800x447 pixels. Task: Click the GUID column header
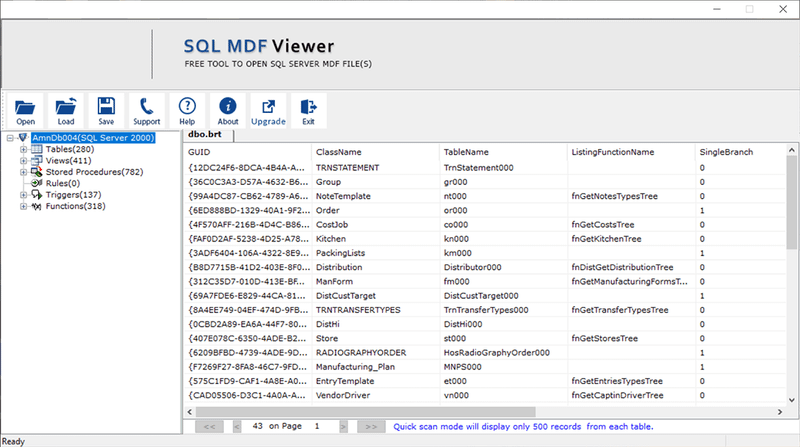coord(247,152)
